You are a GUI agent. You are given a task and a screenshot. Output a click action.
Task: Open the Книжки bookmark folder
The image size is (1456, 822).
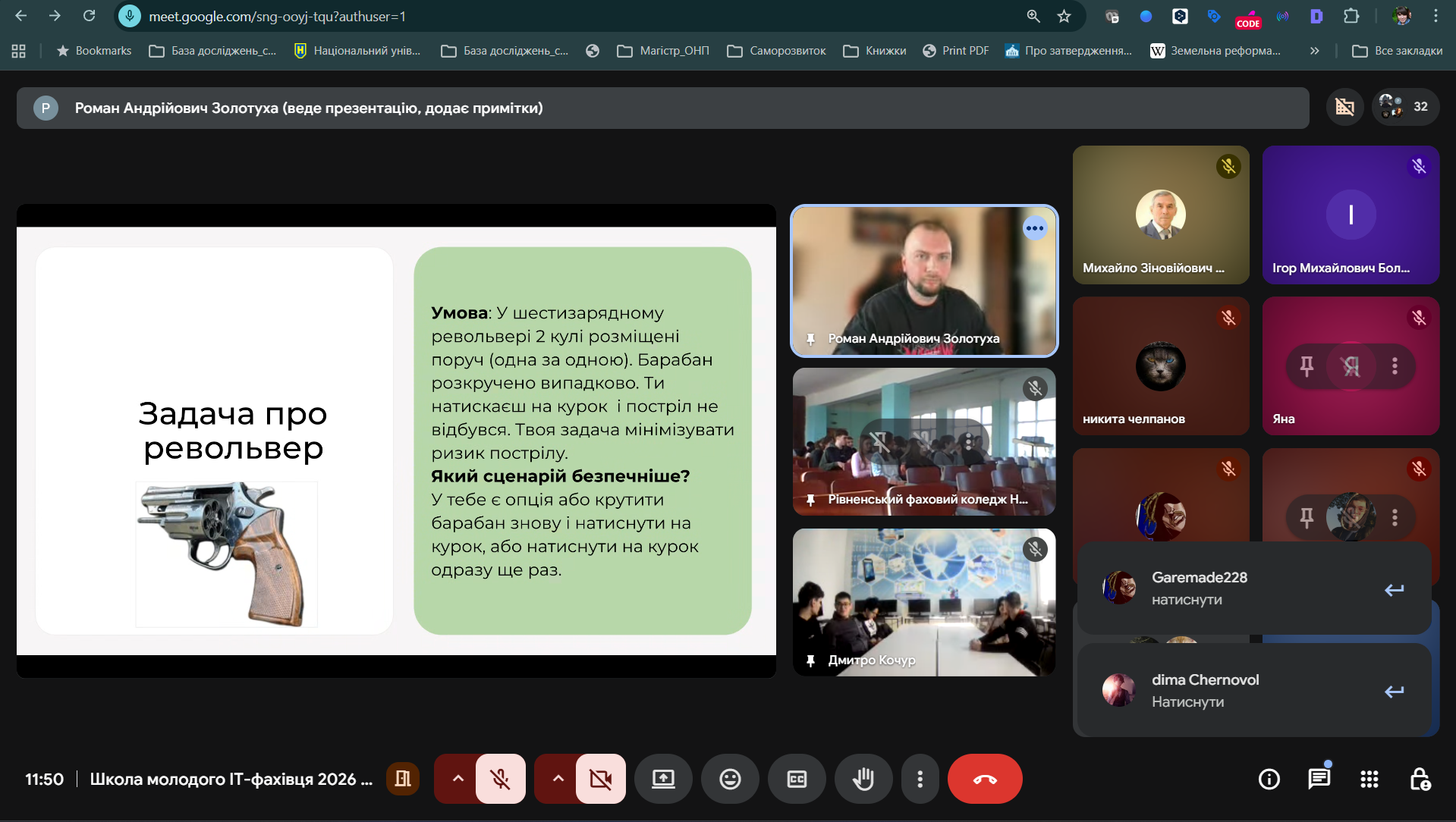point(875,51)
